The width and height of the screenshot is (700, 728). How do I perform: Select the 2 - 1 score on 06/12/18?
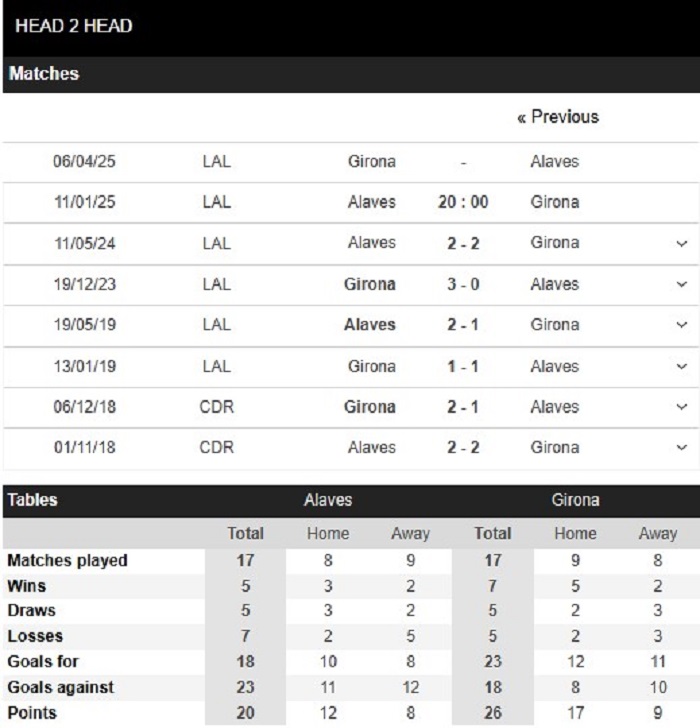coord(463,407)
